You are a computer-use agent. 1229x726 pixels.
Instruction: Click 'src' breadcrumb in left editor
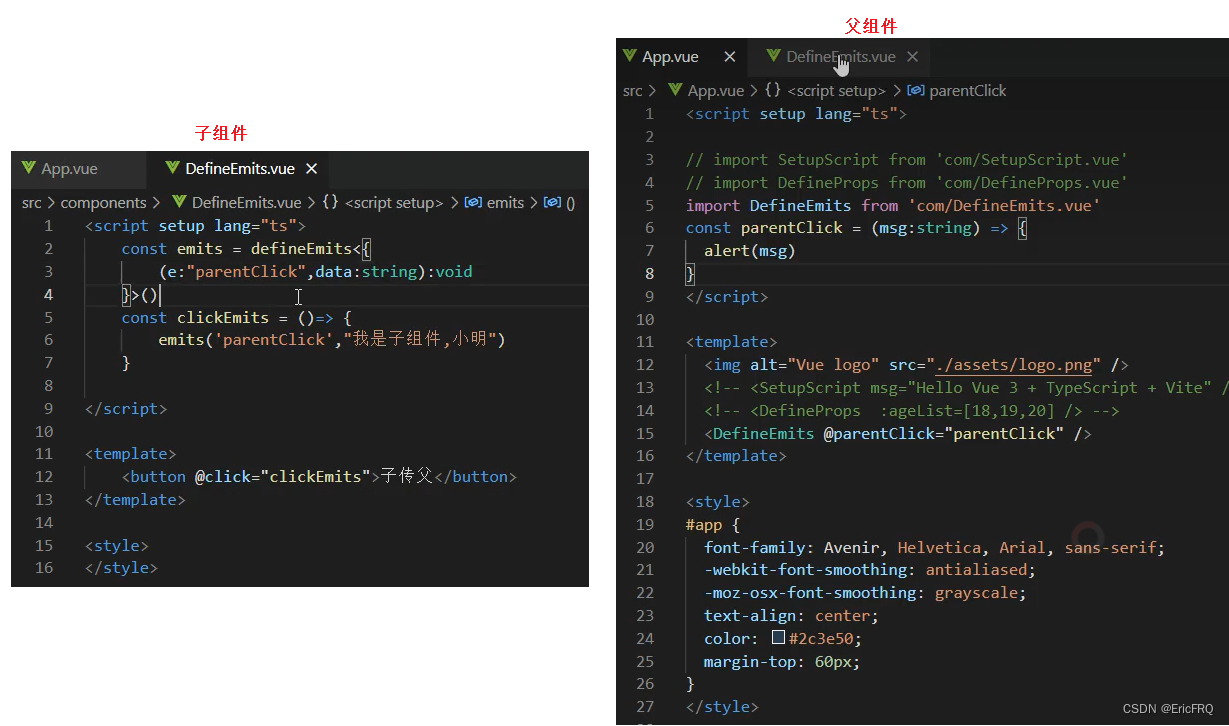pyautogui.click(x=32, y=202)
